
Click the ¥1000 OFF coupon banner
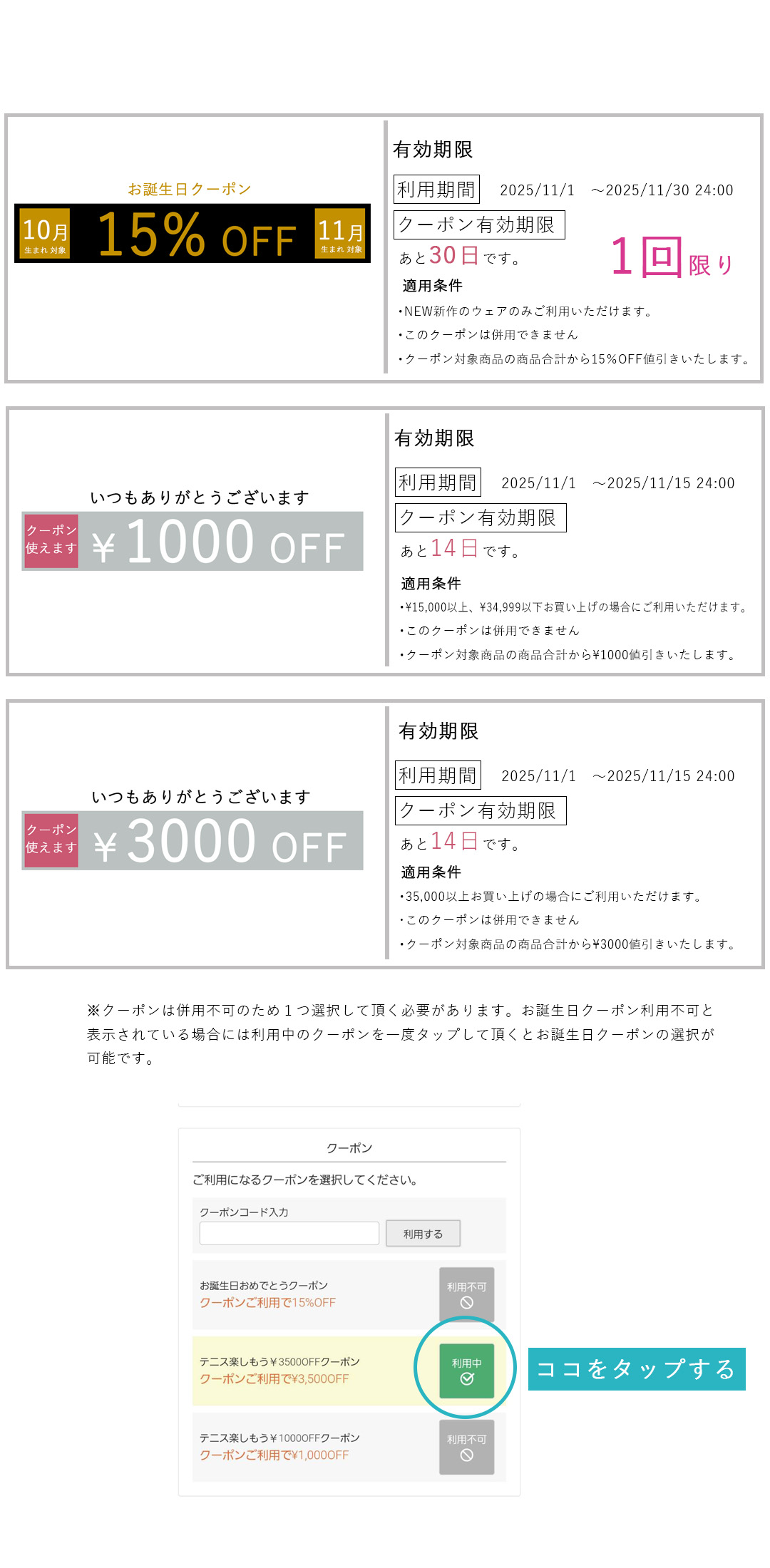pos(221,542)
